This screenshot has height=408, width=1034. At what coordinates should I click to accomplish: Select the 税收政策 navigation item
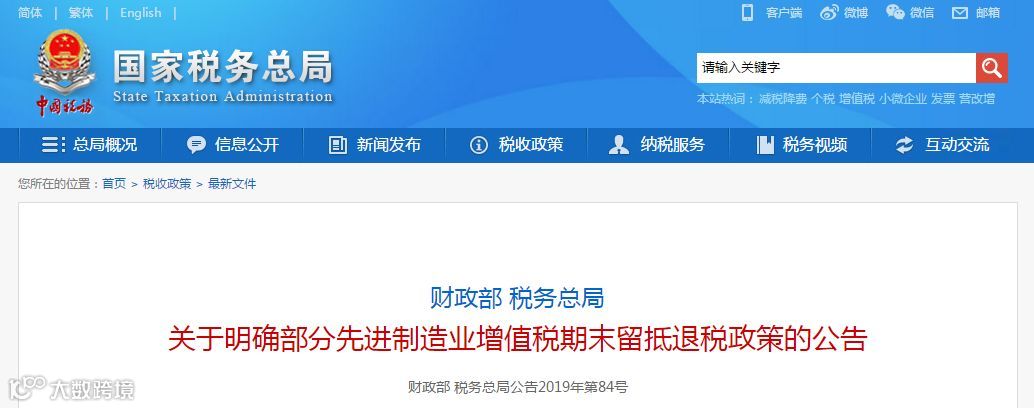pyautogui.click(x=516, y=145)
